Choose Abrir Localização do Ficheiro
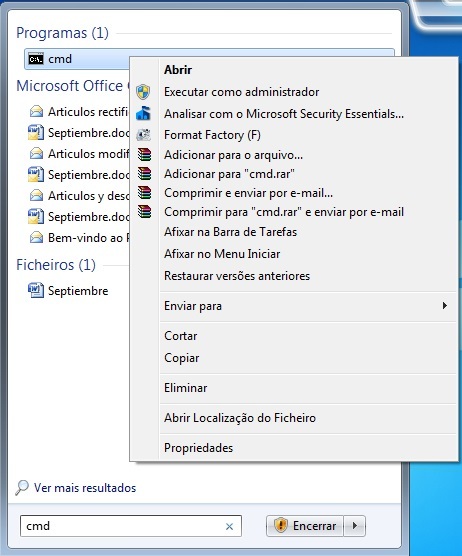462x556 pixels. (x=240, y=418)
